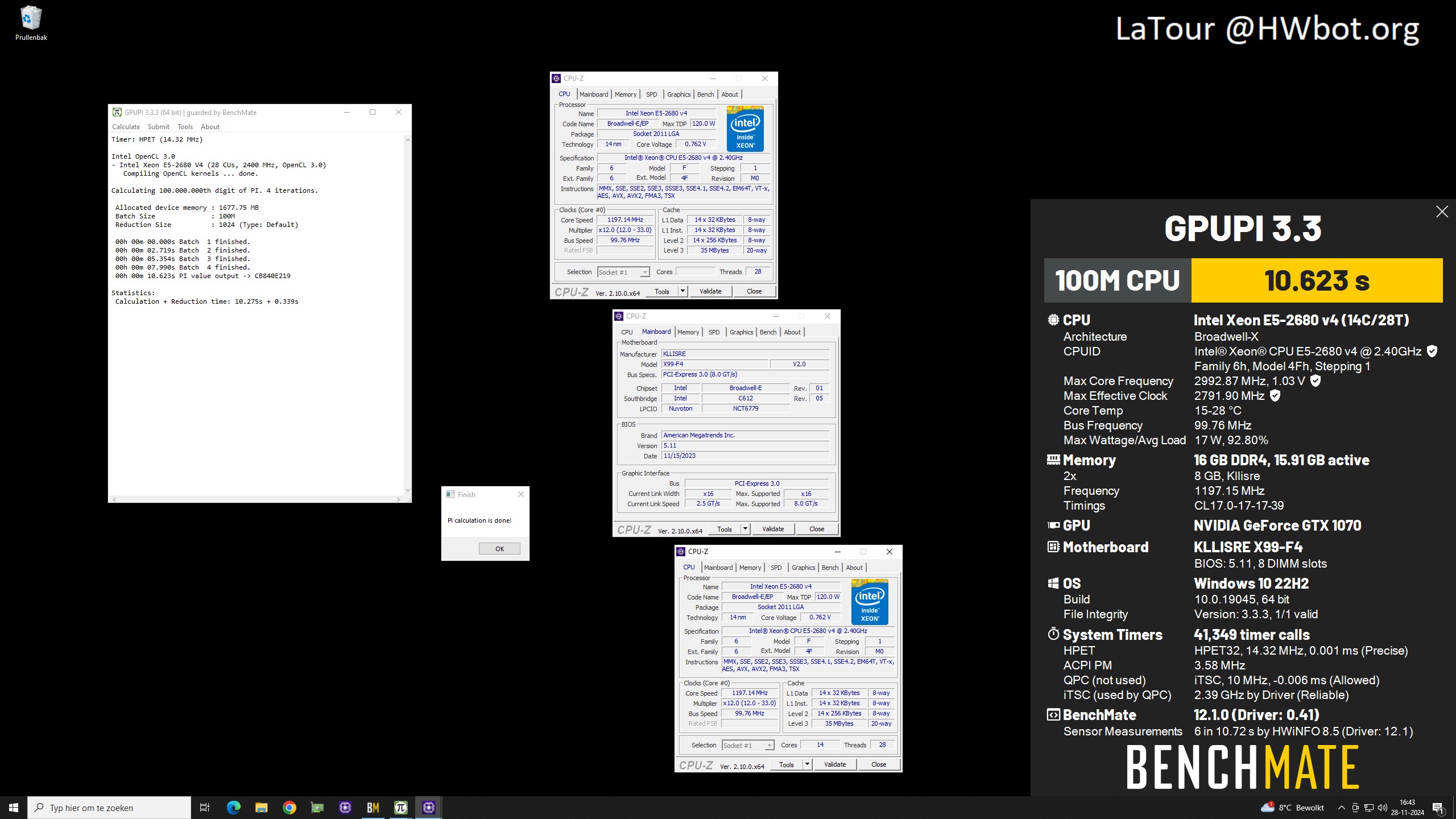Open the Meet Now camera tray icon

pos(1355,808)
